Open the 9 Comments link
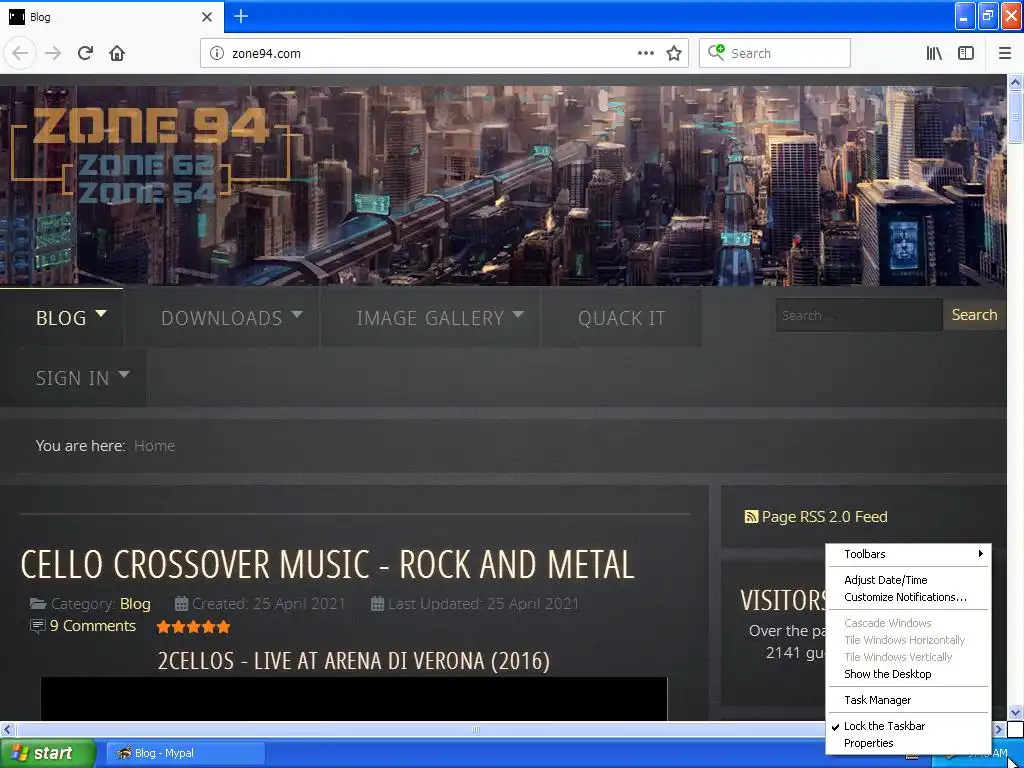The width and height of the screenshot is (1024, 768). click(x=93, y=626)
